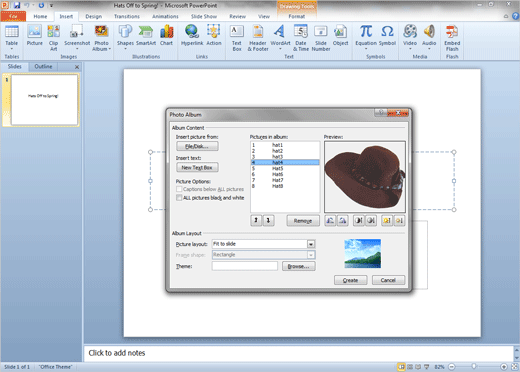Open the Frame shape dropdown
Image resolution: width=520 pixels, height=372 pixels.
(x=311, y=255)
